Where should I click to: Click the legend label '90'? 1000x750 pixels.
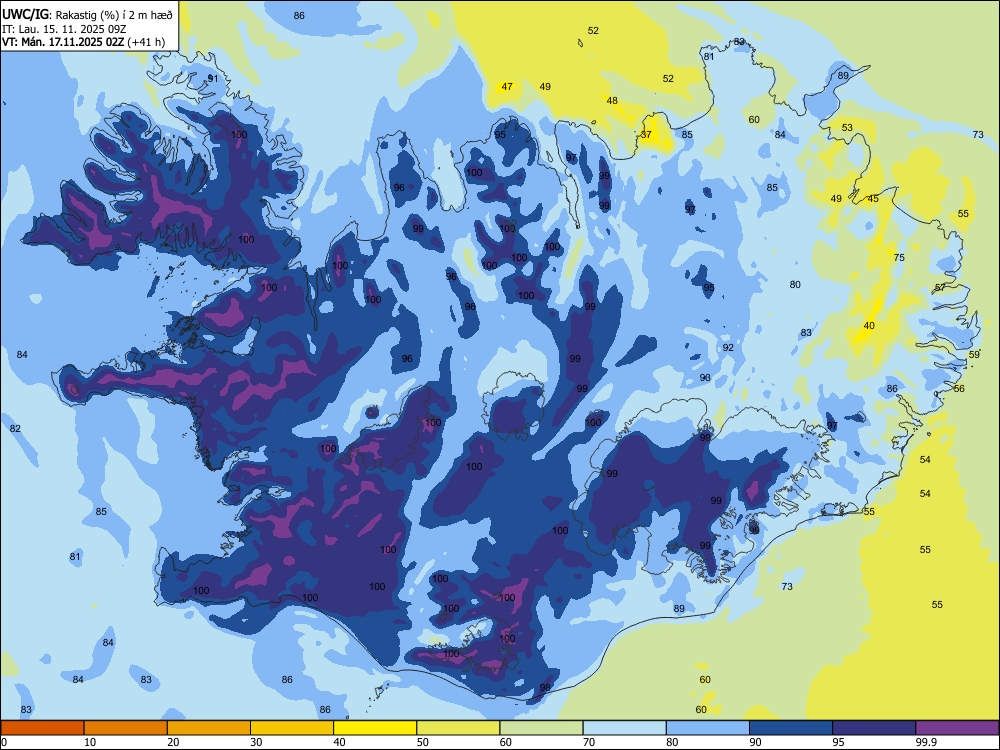pyautogui.click(x=755, y=742)
